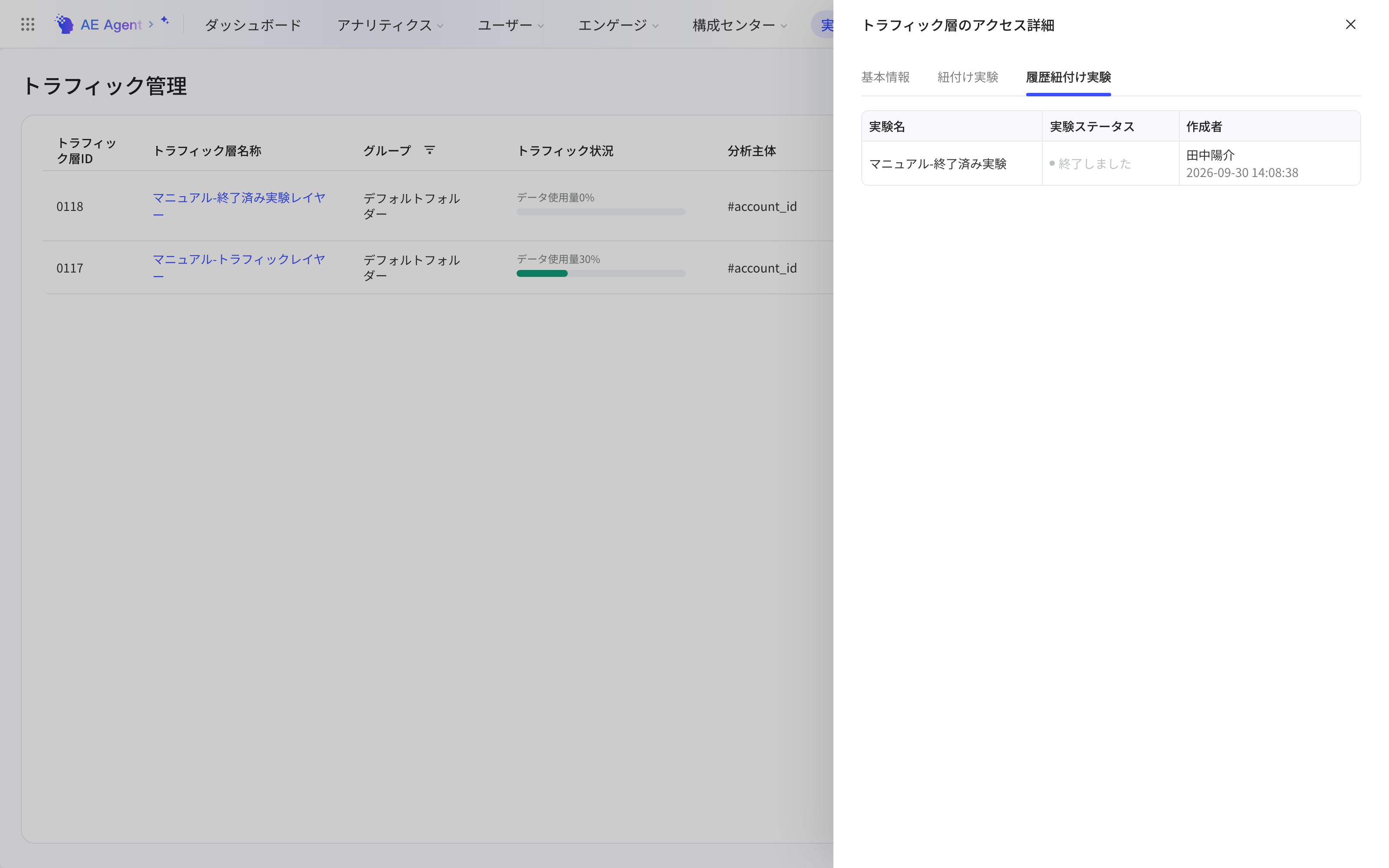Viewport: 1389px width, 868px height.
Task: Expand the 構成センター menu
Action: pyautogui.click(x=740, y=25)
